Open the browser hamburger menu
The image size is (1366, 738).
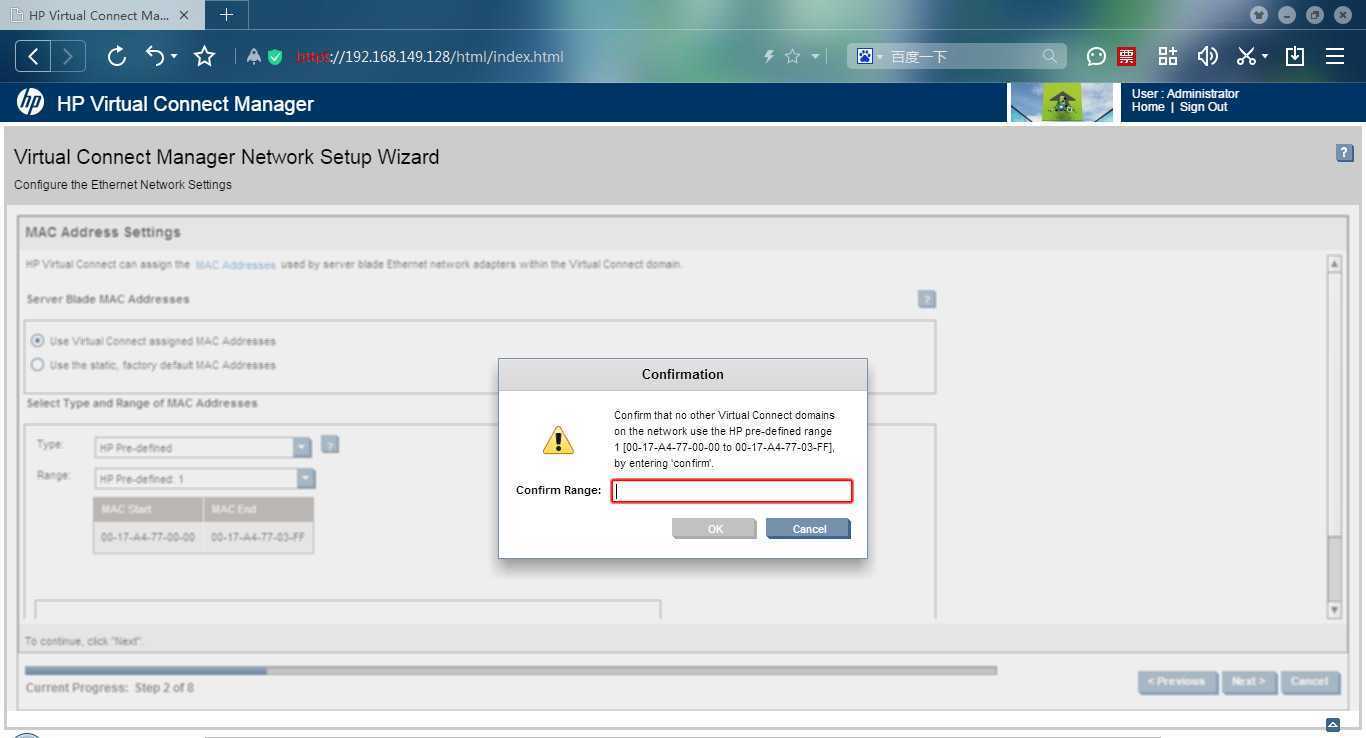[1335, 56]
